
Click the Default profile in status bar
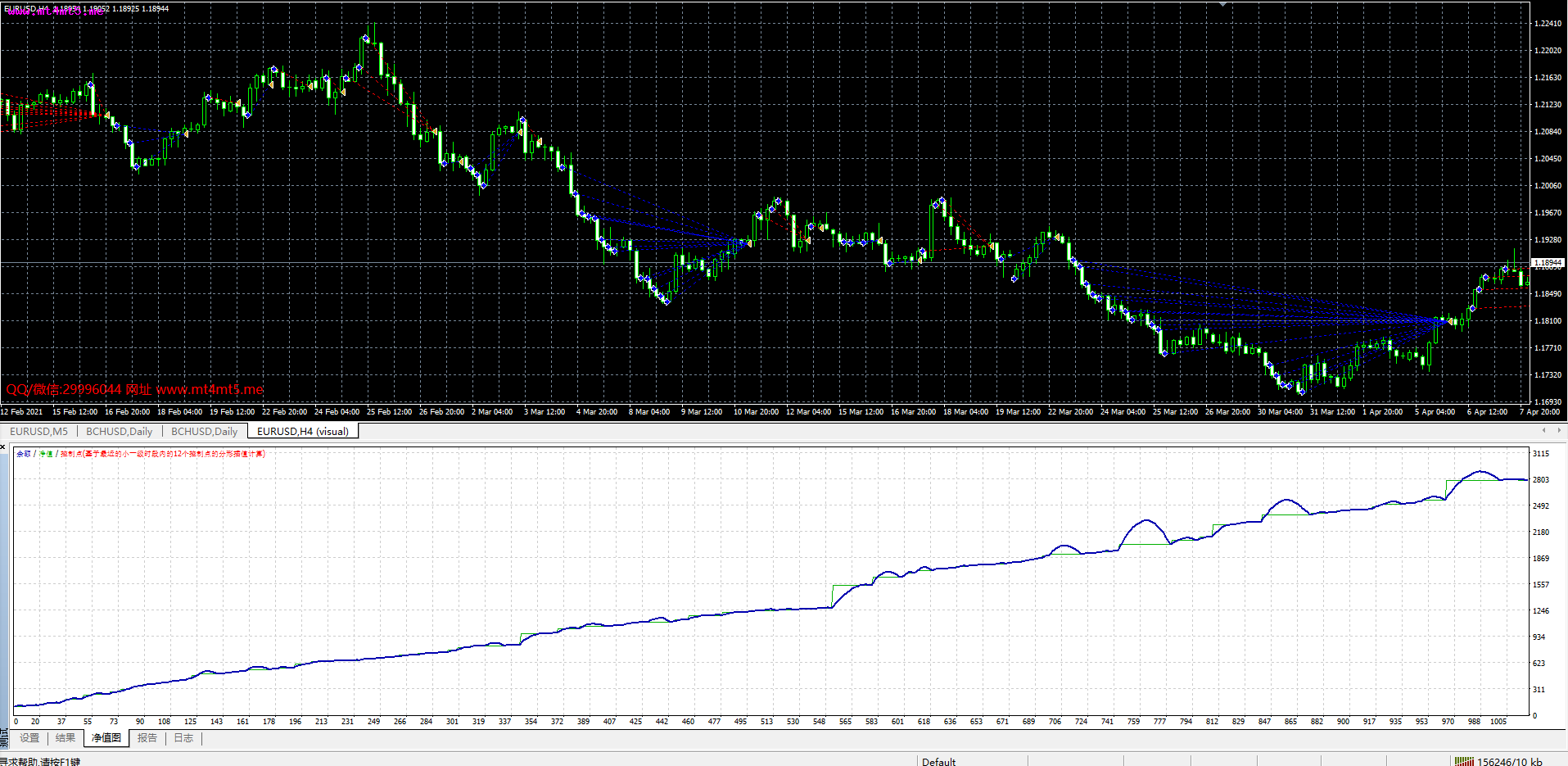click(x=938, y=762)
